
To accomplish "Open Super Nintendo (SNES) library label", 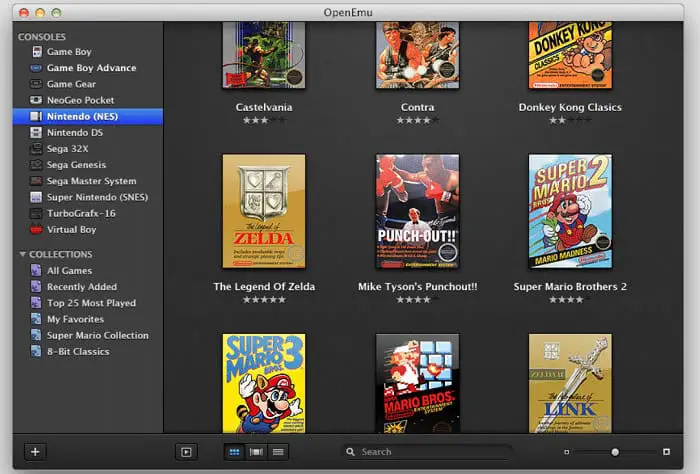I will [97, 197].
